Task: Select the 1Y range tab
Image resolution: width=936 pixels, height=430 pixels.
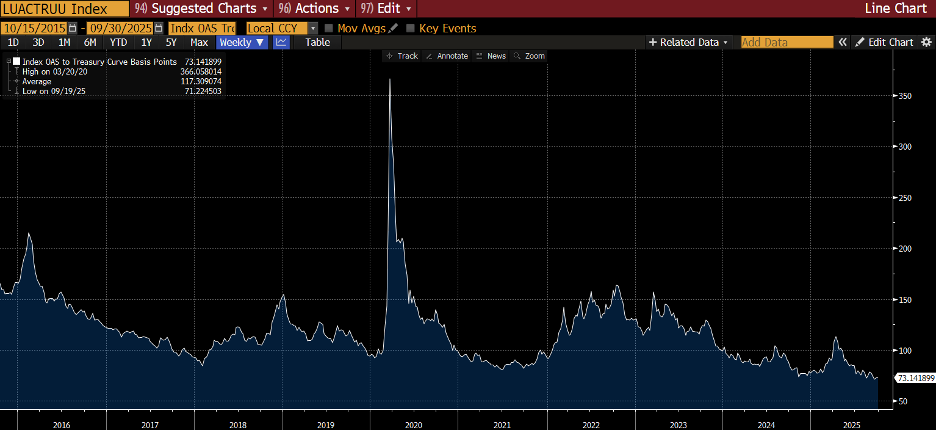Action: coord(146,42)
